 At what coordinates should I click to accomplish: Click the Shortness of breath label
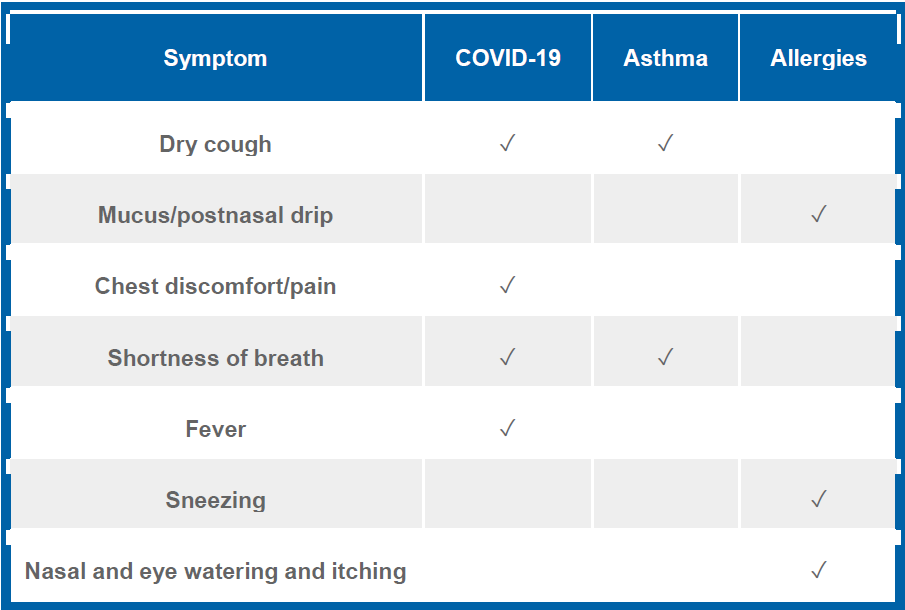click(215, 358)
